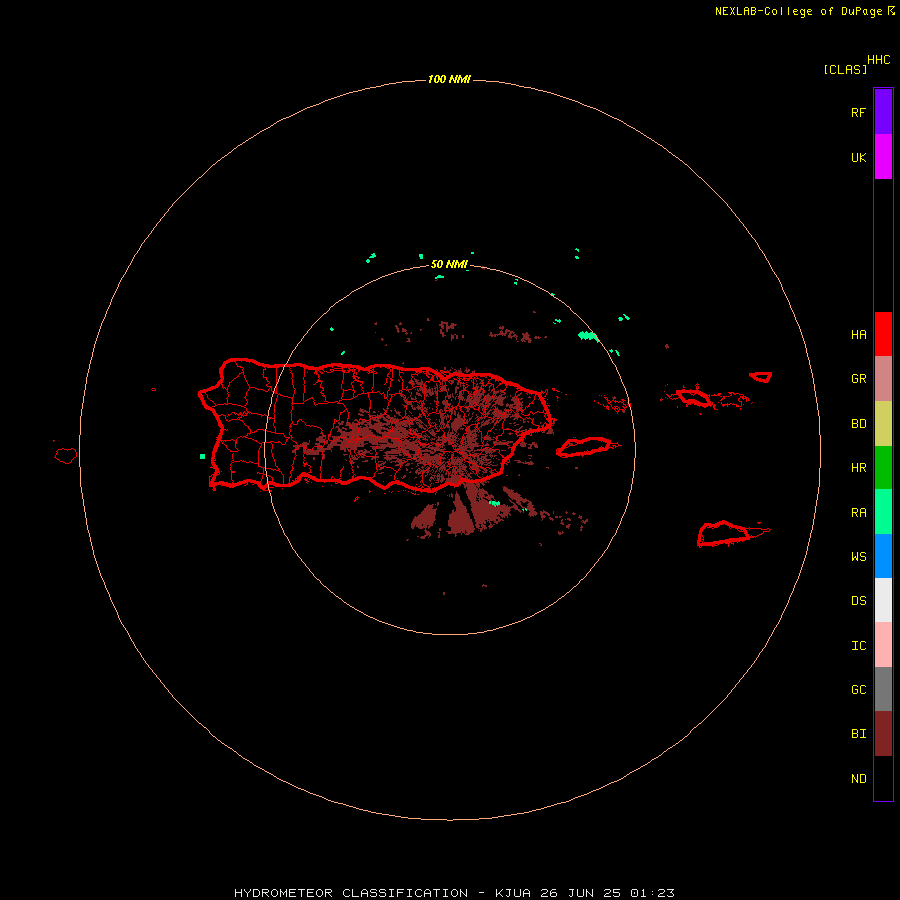Click the HA legend label
Screen dimensions: 900x900
pos(859,335)
